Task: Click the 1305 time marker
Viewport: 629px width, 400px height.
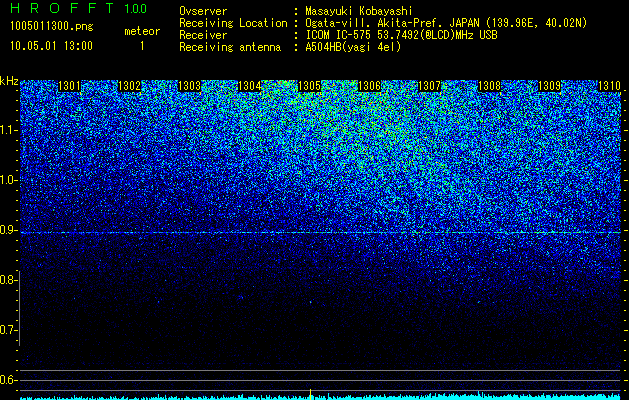Action: click(310, 86)
